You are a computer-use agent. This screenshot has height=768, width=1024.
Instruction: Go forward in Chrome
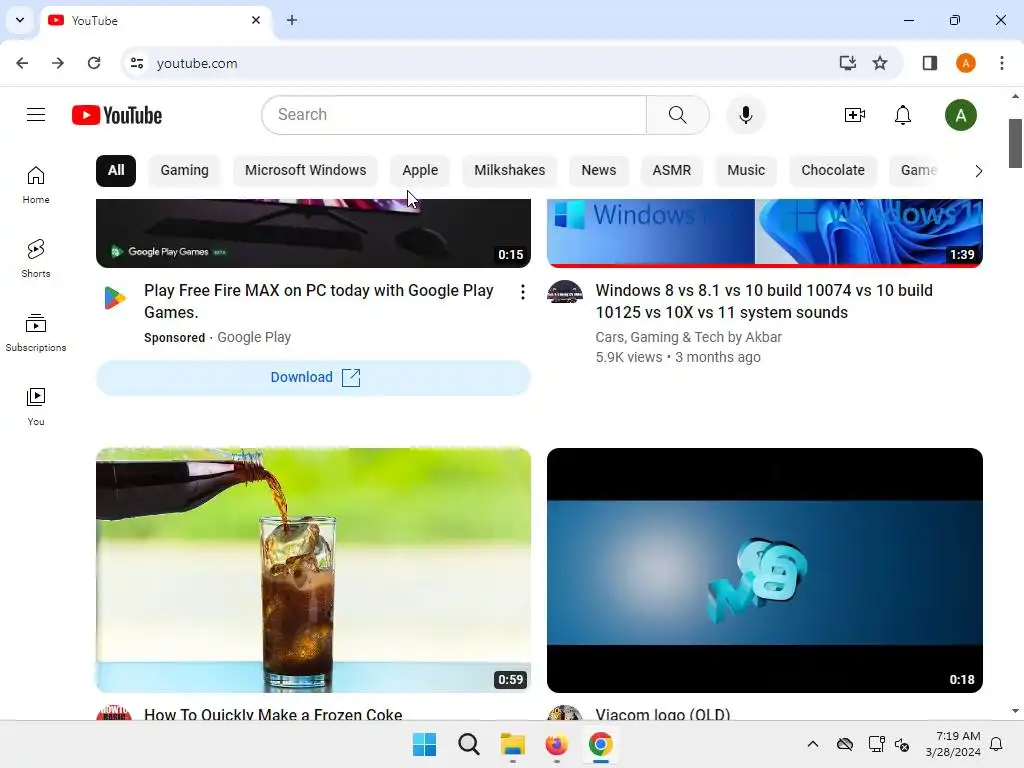[x=57, y=63]
